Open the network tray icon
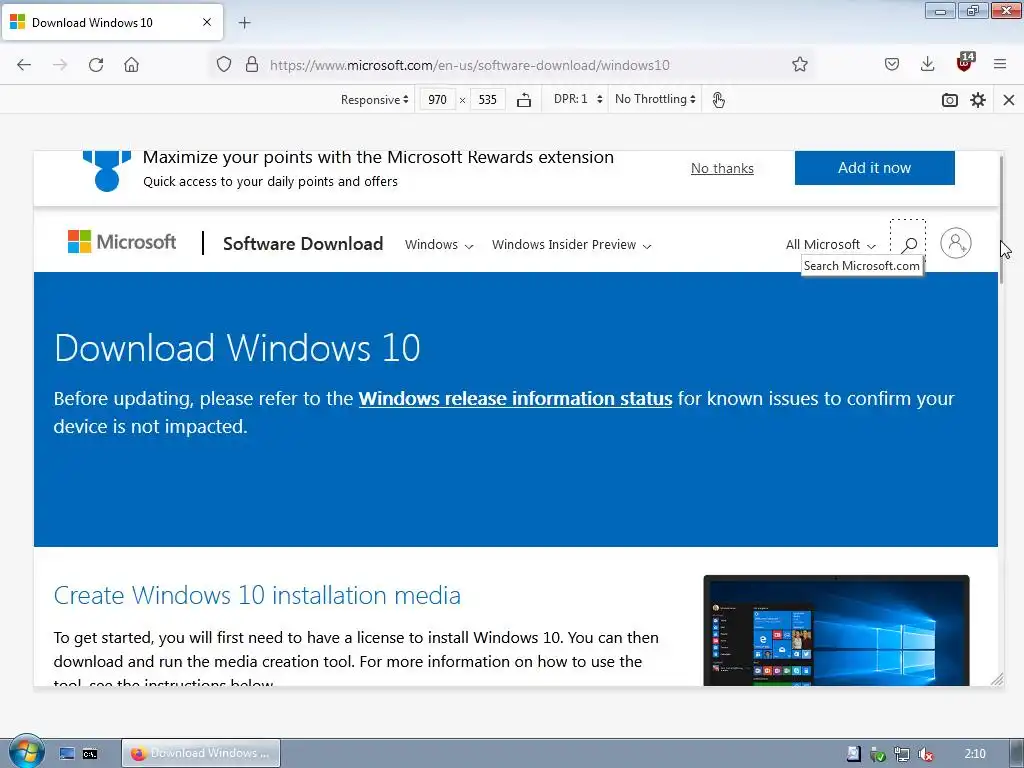1024x768 pixels. 901,754
